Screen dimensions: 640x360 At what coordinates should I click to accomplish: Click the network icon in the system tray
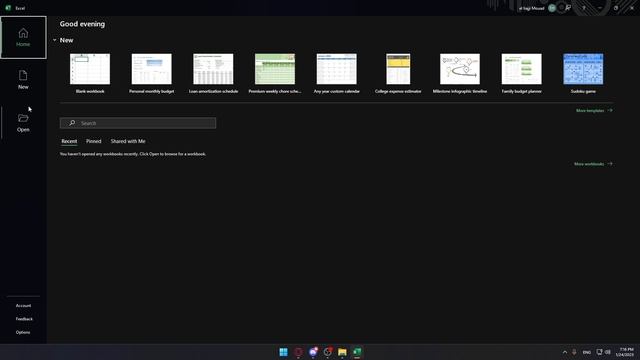(x=599, y=352)
